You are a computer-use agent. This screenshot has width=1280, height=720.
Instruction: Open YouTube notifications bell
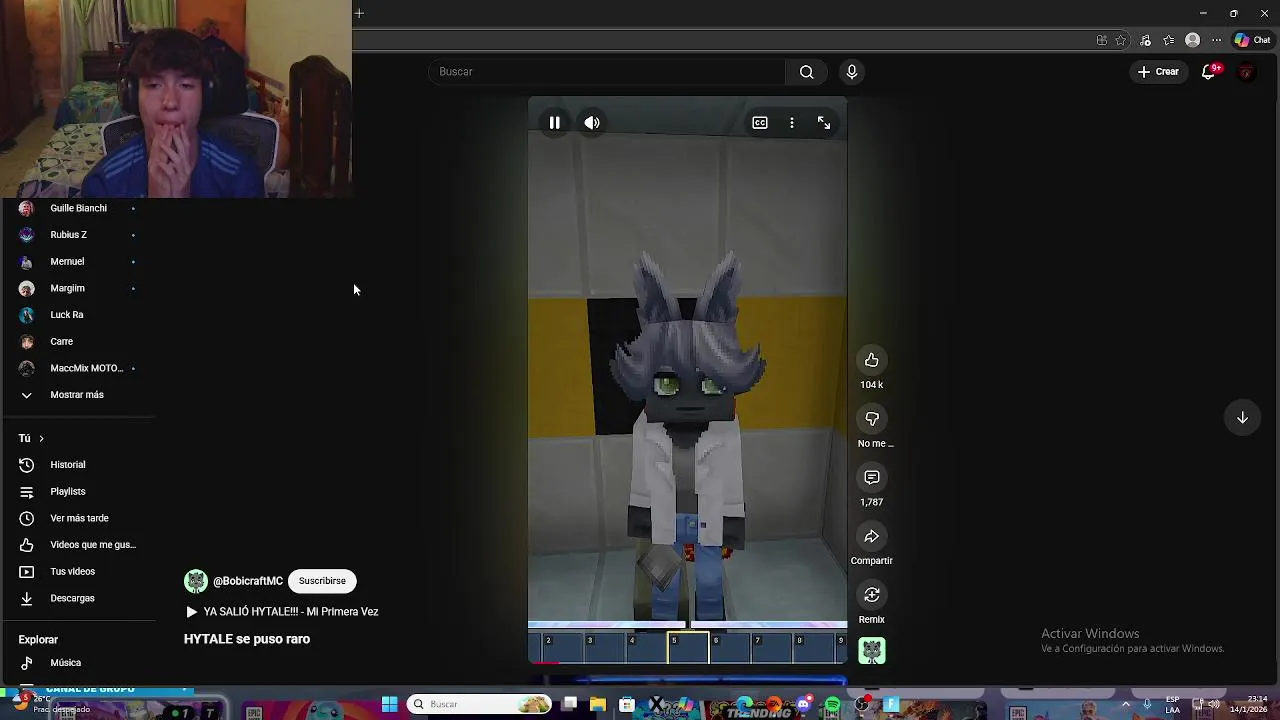click(1208, 72)
